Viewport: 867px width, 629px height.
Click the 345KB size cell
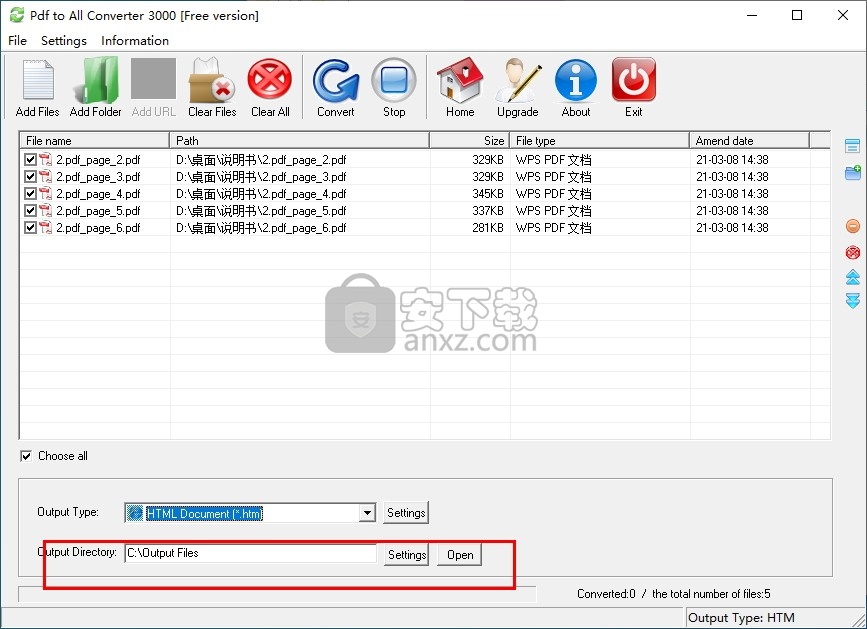click(488, 194)
